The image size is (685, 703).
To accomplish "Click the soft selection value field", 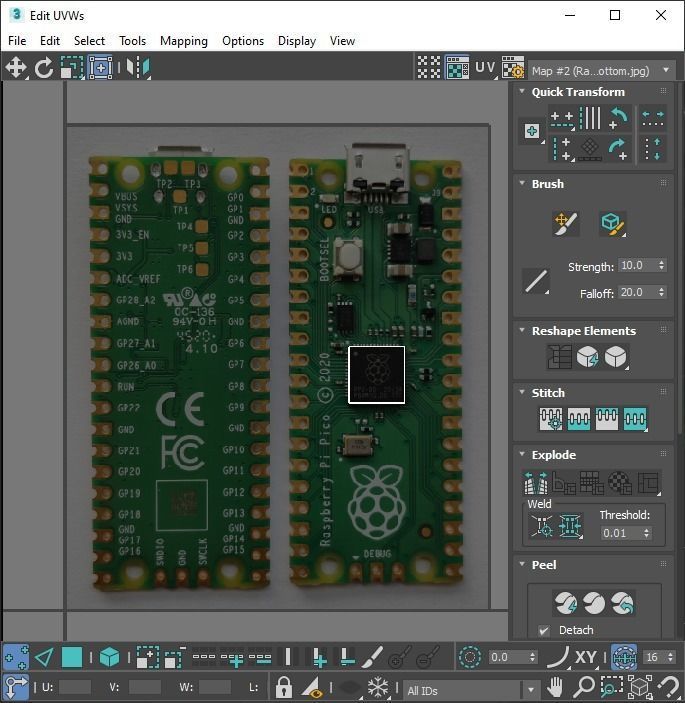I will point(508,657).
